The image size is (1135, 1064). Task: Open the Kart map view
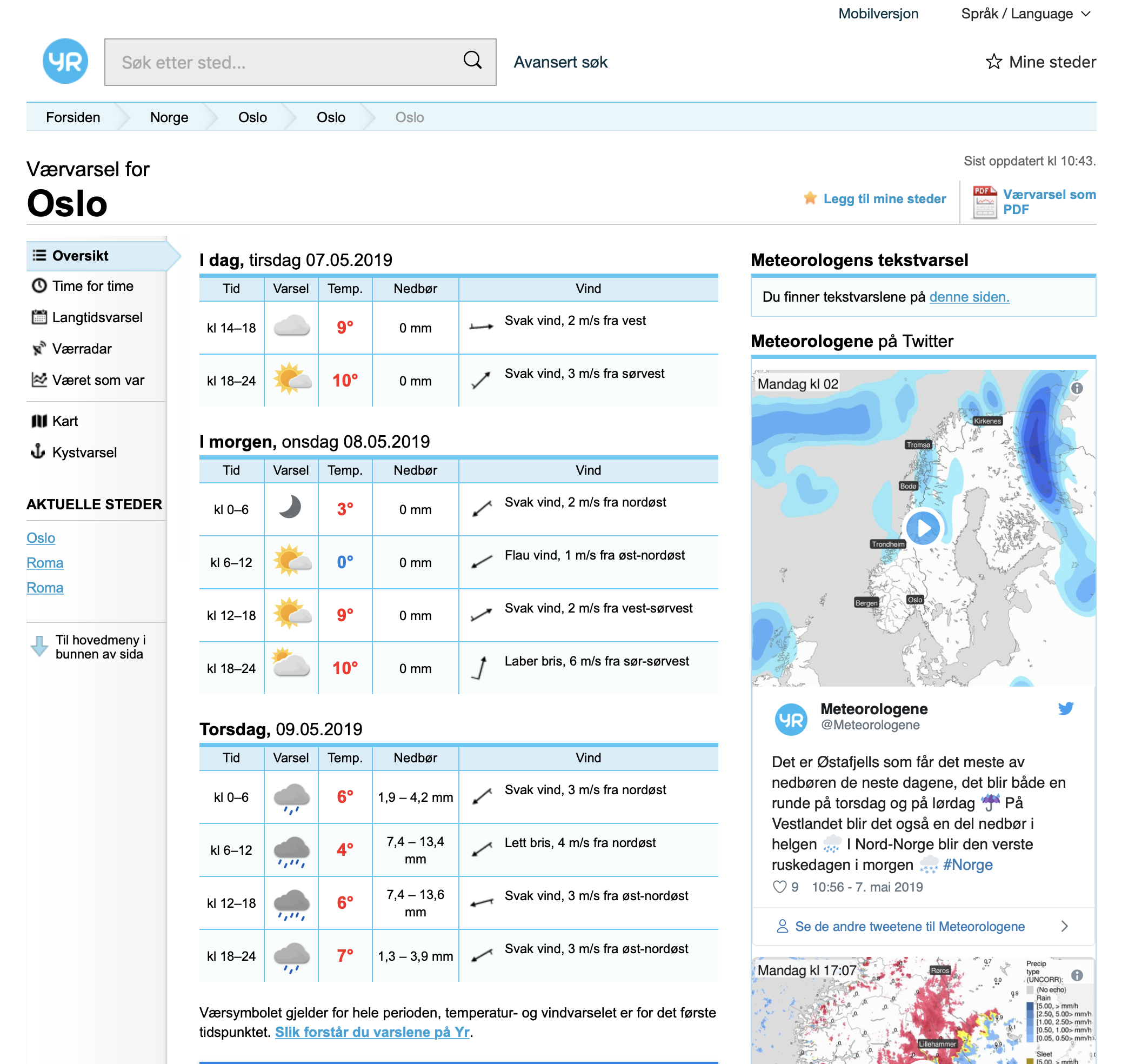click(64, 421)
